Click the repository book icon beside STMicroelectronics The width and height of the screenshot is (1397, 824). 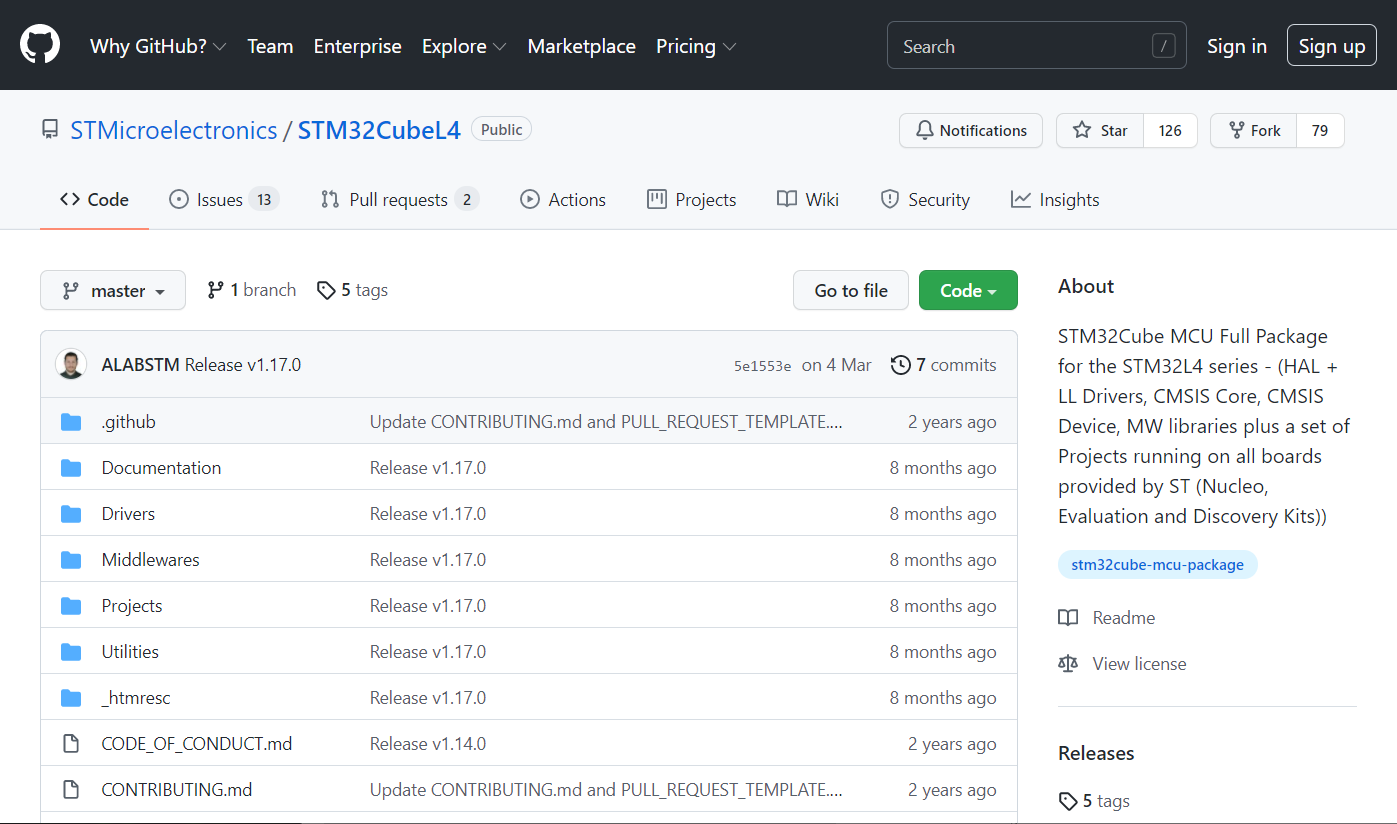click(49, 130)
